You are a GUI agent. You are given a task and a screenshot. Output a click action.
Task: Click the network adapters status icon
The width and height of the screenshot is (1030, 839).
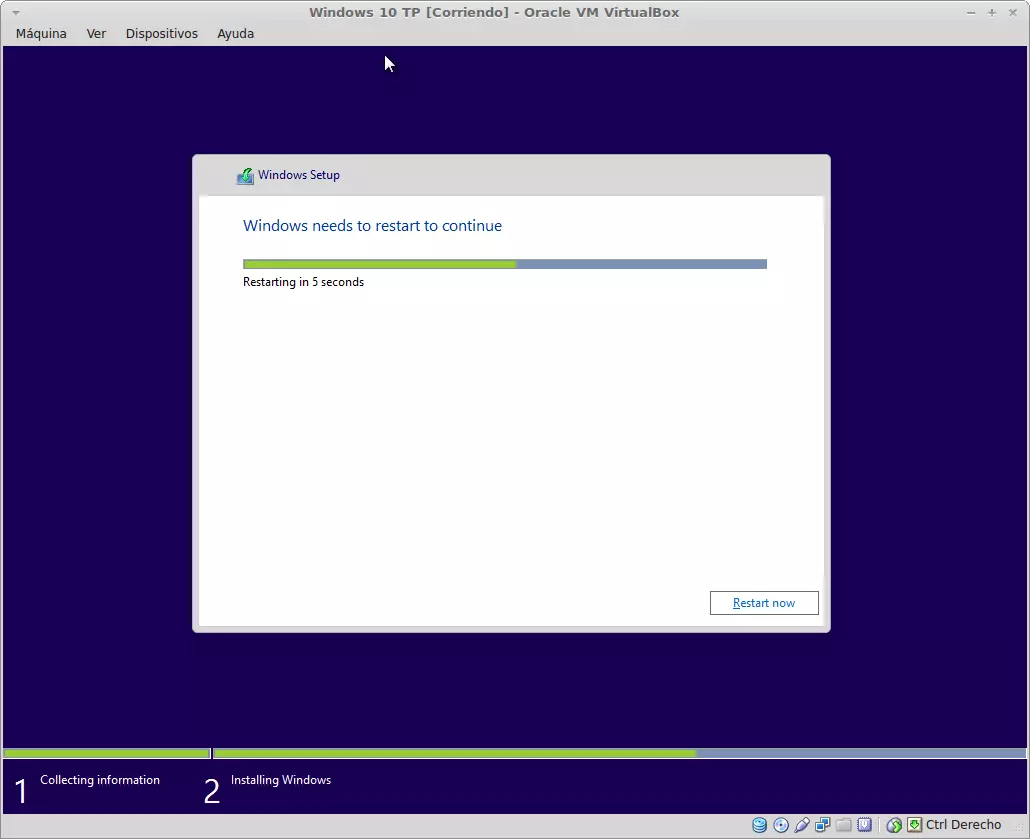click(823, 825)
